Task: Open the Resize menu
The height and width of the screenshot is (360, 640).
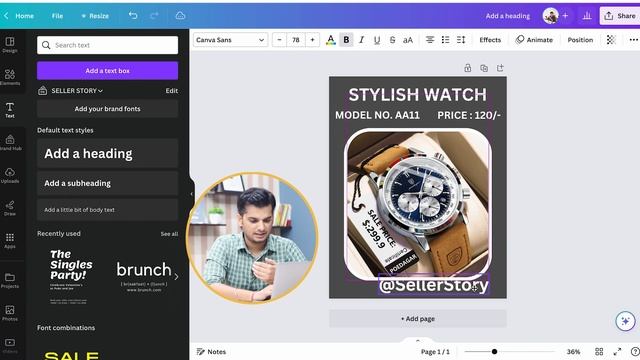Action: [x=95, y=16]
